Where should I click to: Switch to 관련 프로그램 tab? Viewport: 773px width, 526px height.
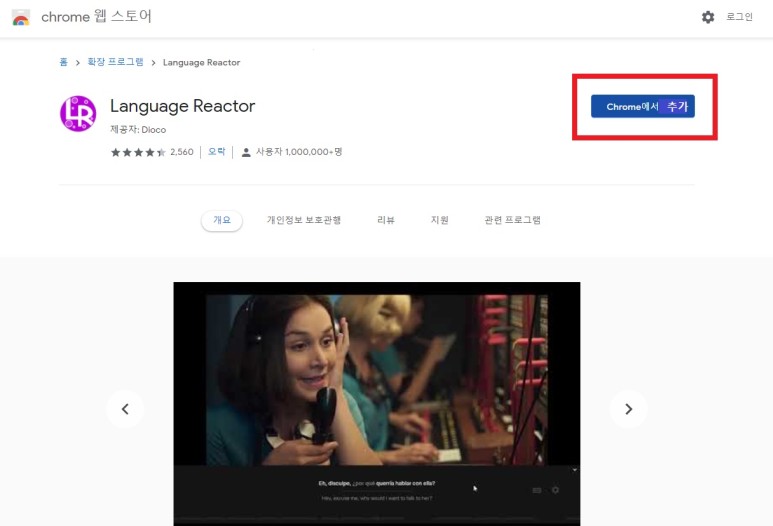click(512, 220)
